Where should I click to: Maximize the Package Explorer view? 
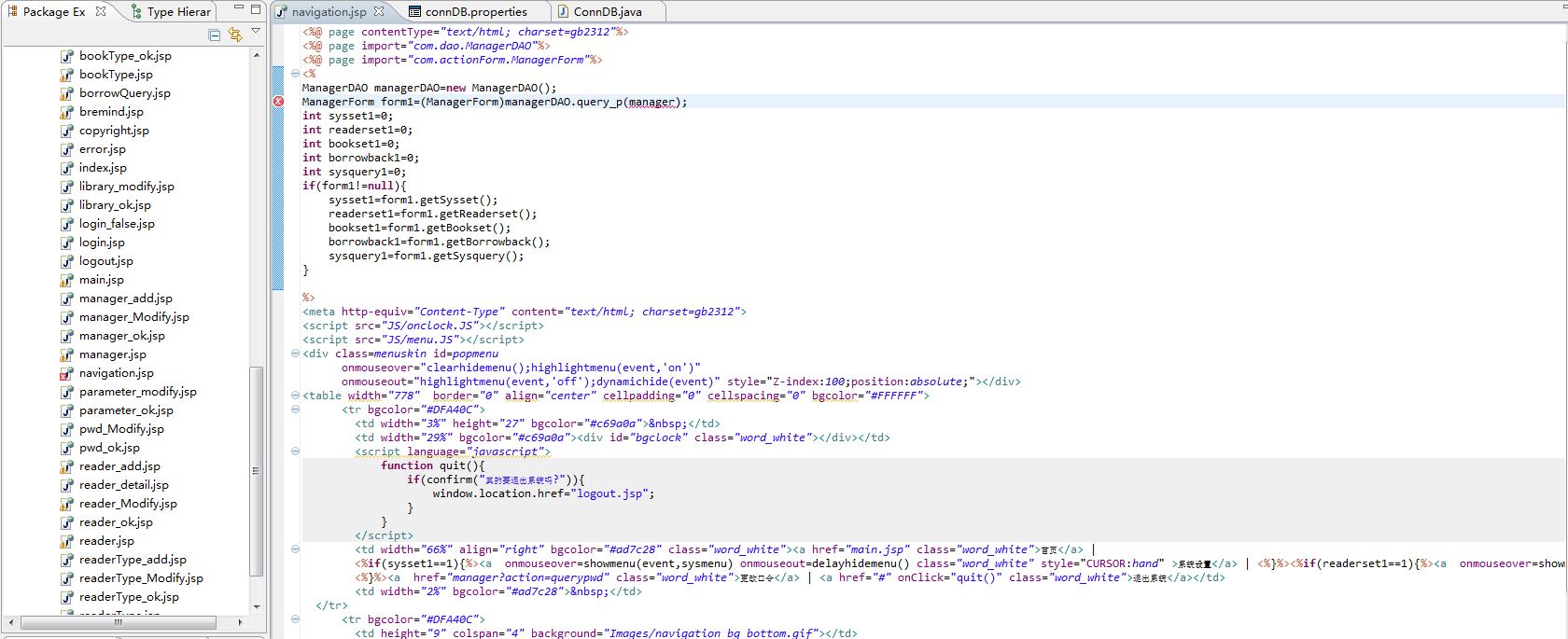(x=256, y=8)
